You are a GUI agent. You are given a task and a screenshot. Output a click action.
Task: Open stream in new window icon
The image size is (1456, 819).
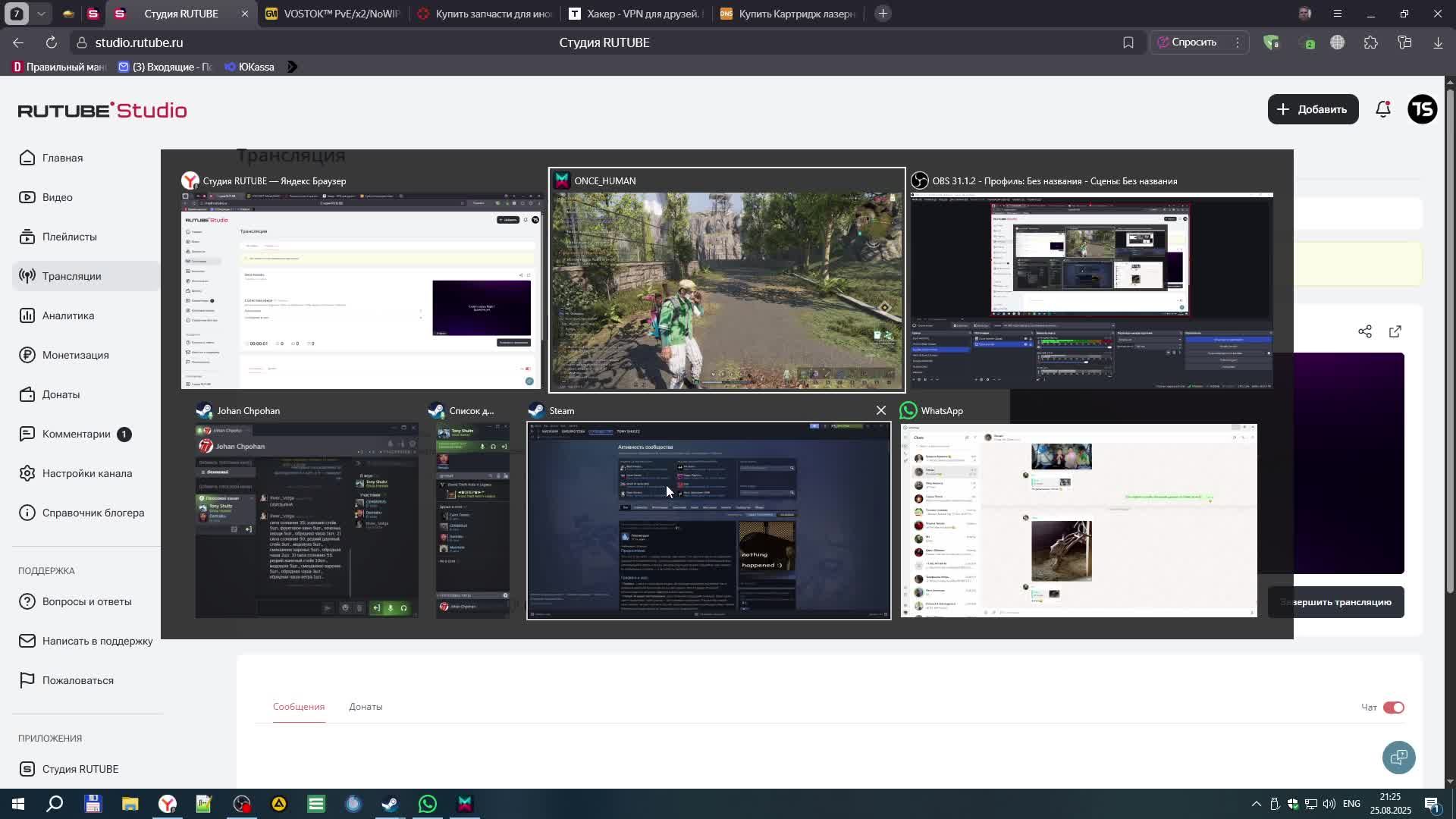click(1395, 331)
